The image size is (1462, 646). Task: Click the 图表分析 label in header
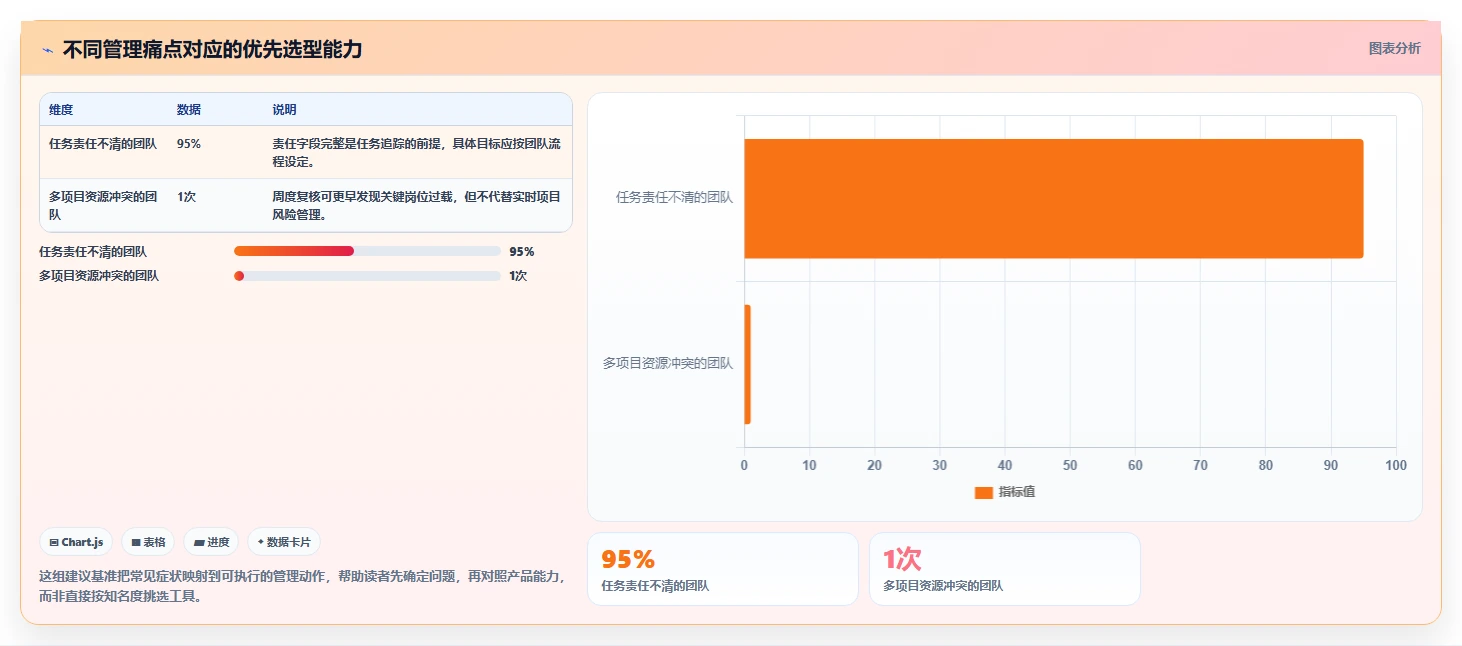pyautogui.click(x=1394, y=48)
